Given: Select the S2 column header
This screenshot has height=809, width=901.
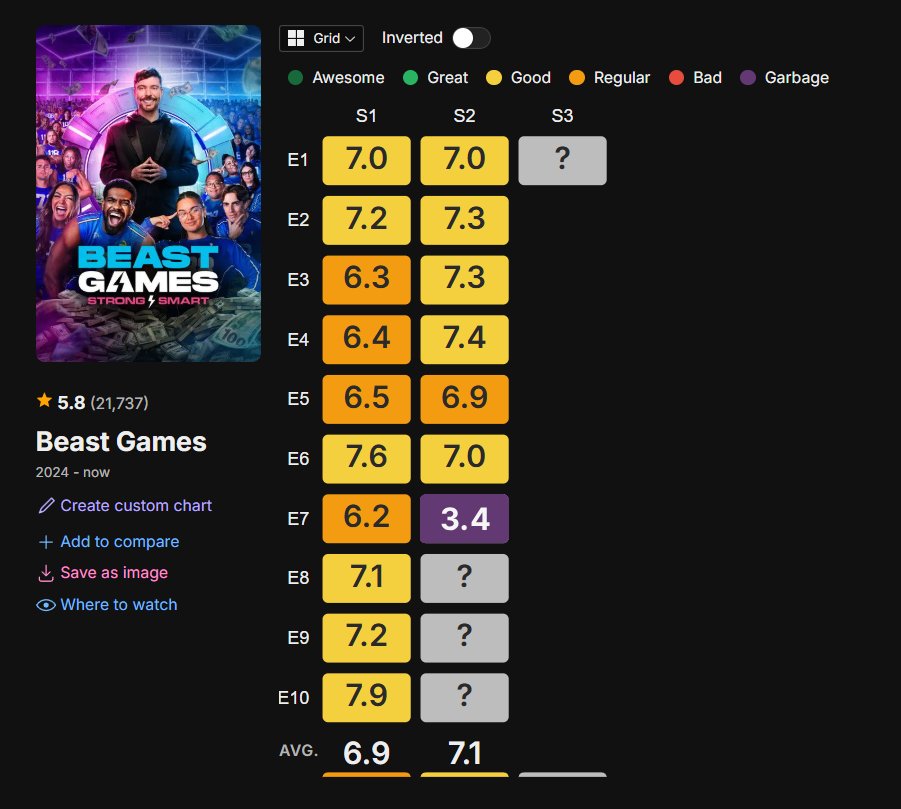Looking at the screenshot, I should pyautogui.click(x=464, y=115).
